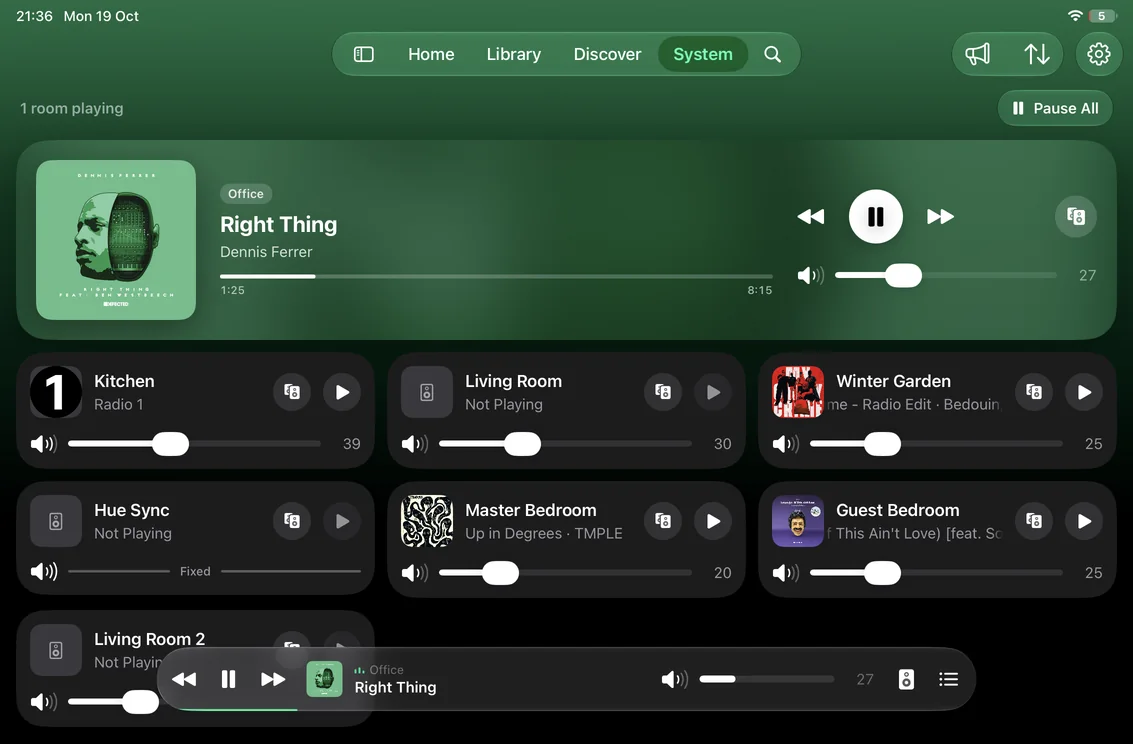Image resolution: width=1133 pixels, height=744 pixels.
Task: Open the Home tab
Action: pos(431,54)
